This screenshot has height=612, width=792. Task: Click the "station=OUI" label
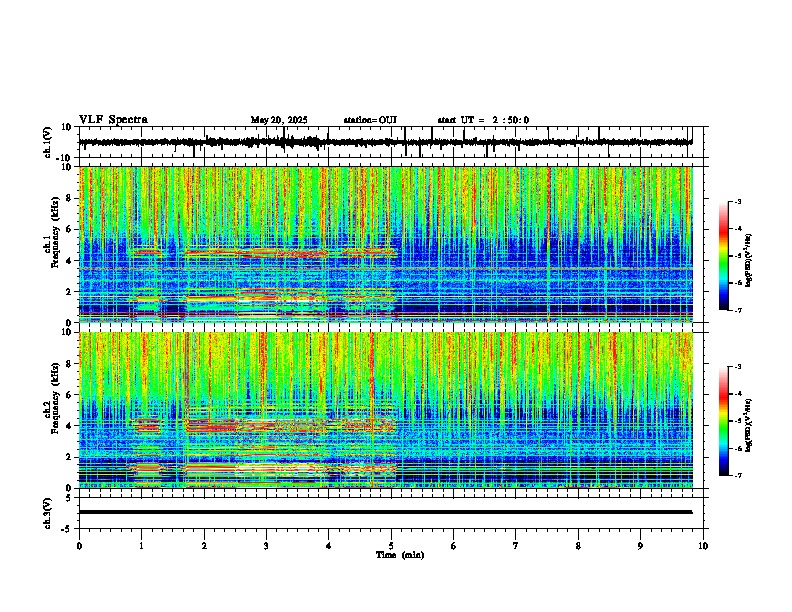pos(370,120)
